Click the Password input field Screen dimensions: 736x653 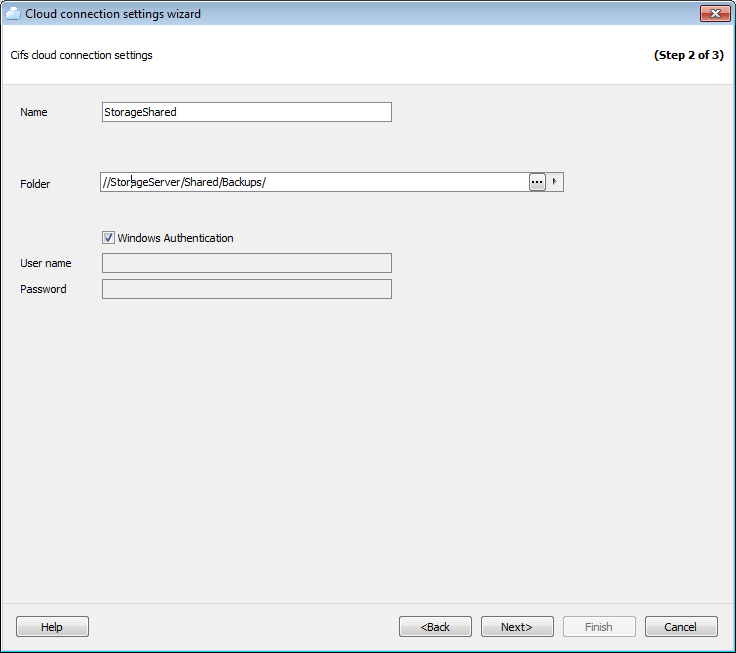tap(247, 289)
